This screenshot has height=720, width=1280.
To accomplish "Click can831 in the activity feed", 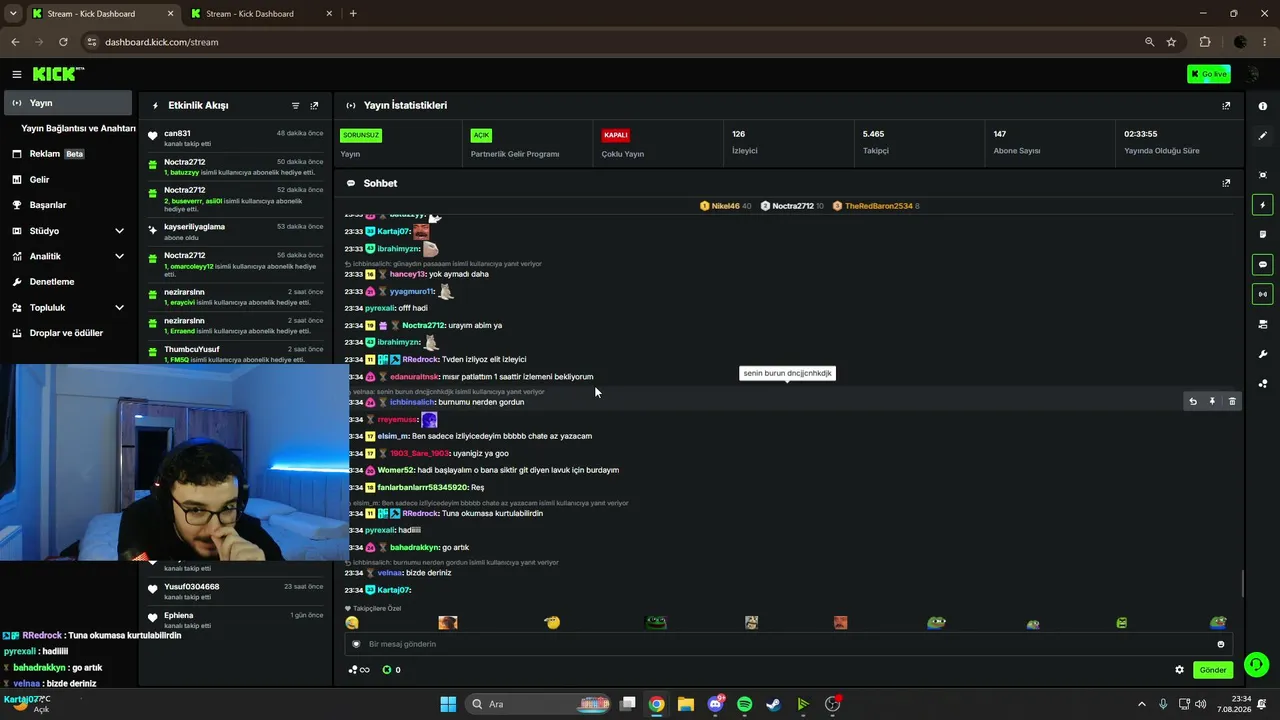I will tap(177, 133).
